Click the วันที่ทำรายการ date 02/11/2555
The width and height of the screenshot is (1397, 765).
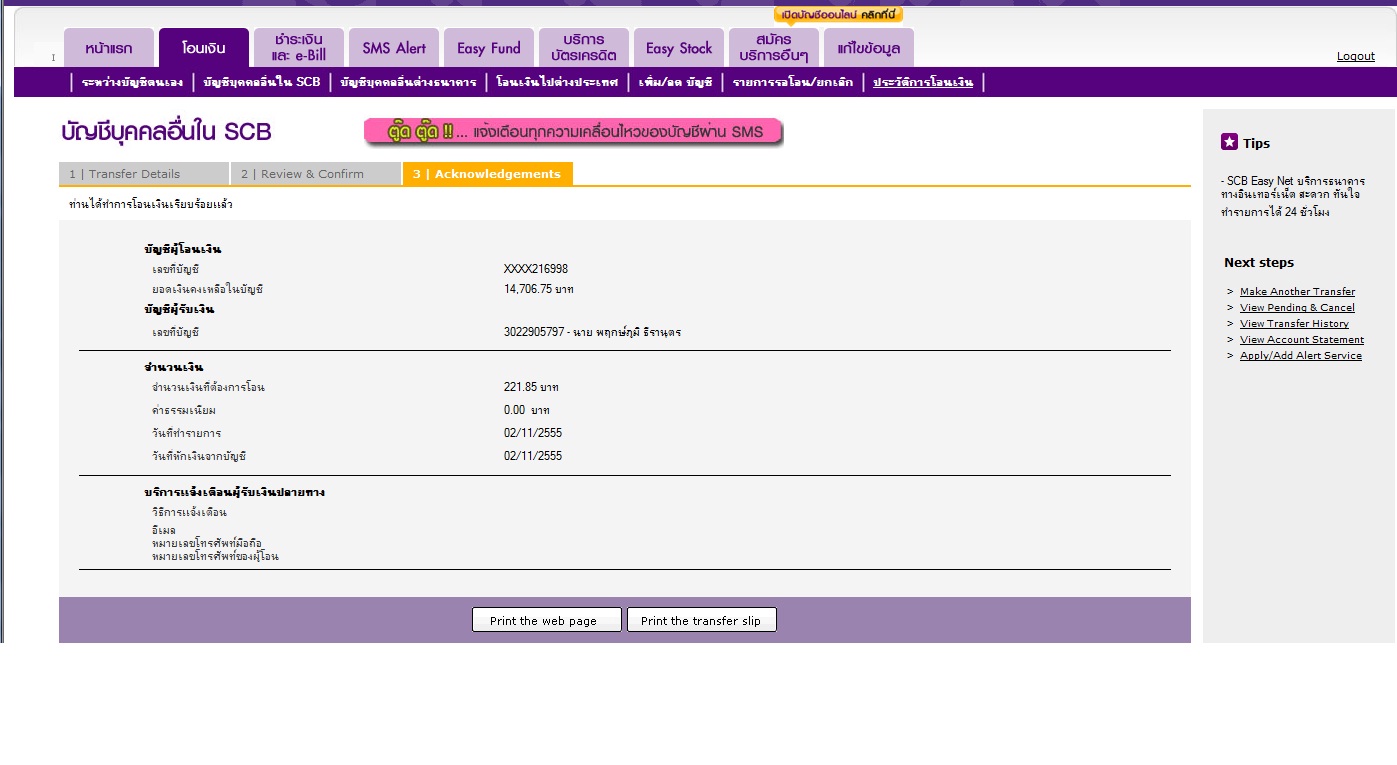(x=533, y=433)
